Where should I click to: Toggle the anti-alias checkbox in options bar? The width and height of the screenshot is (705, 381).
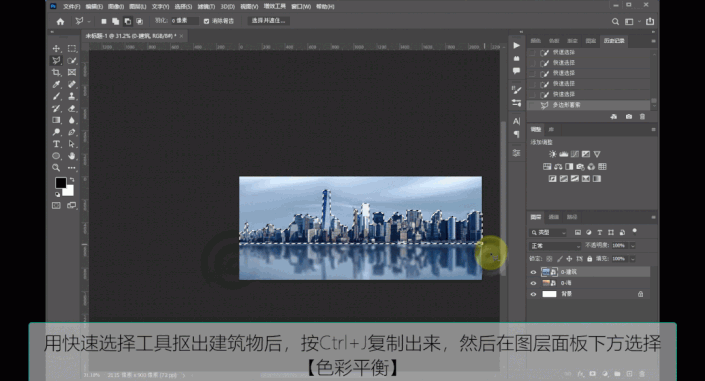[x=206, y=21]
